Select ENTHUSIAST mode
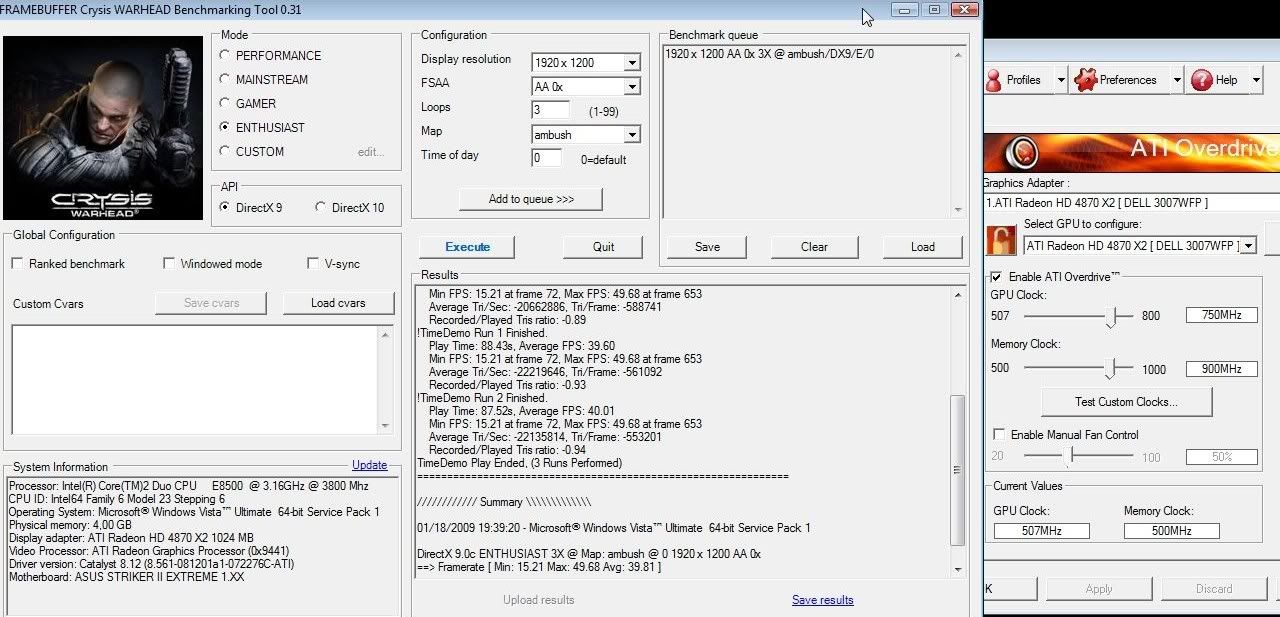The height and width of the screenshot is (617, 1280). (224, 128)
